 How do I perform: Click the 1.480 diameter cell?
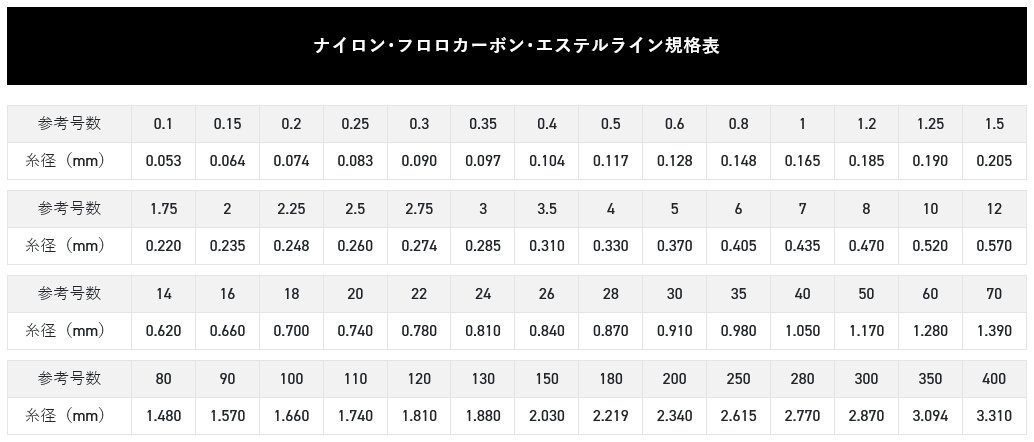(163, 416)
